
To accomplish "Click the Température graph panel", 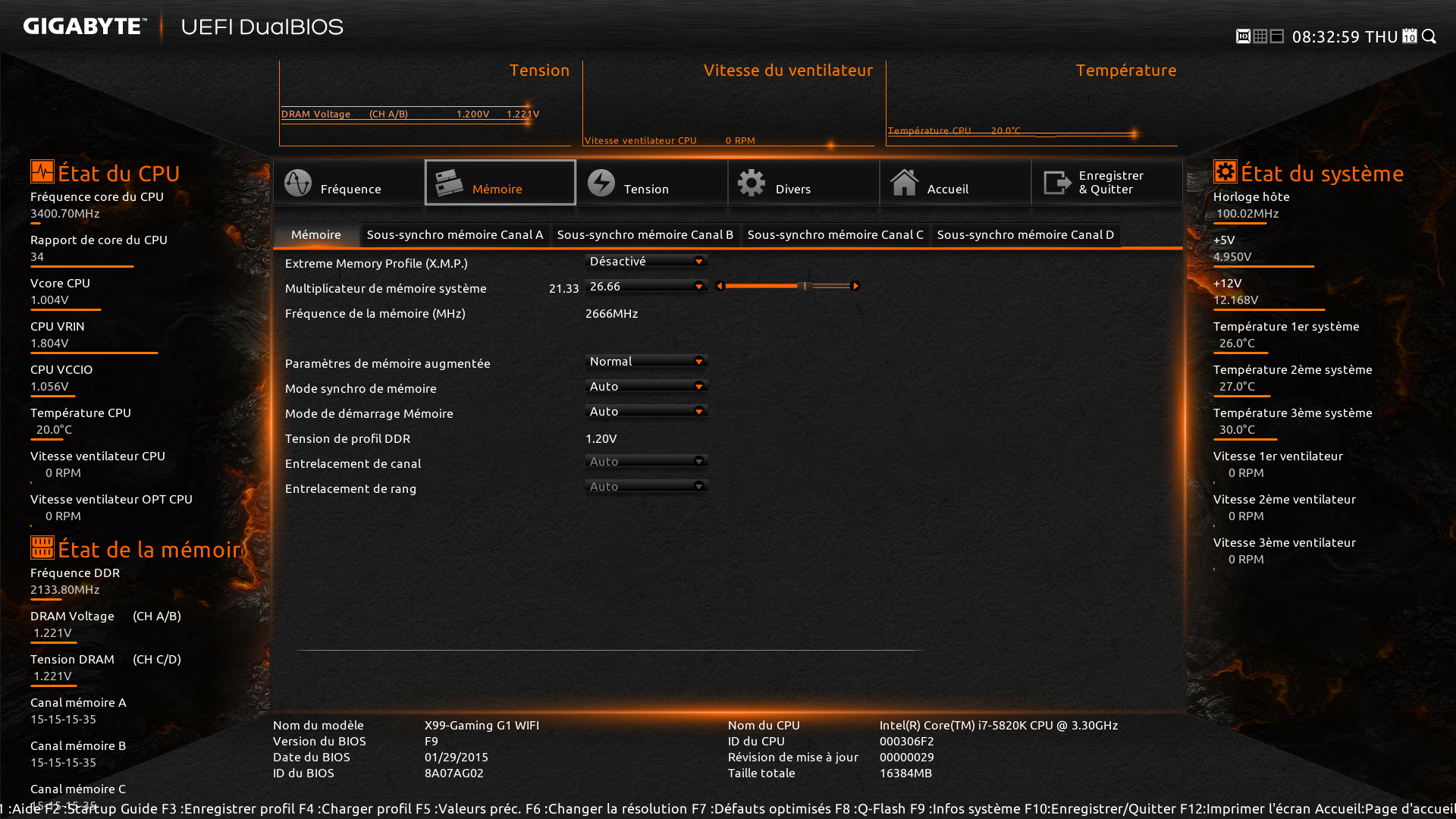I will coord(1031,104).
